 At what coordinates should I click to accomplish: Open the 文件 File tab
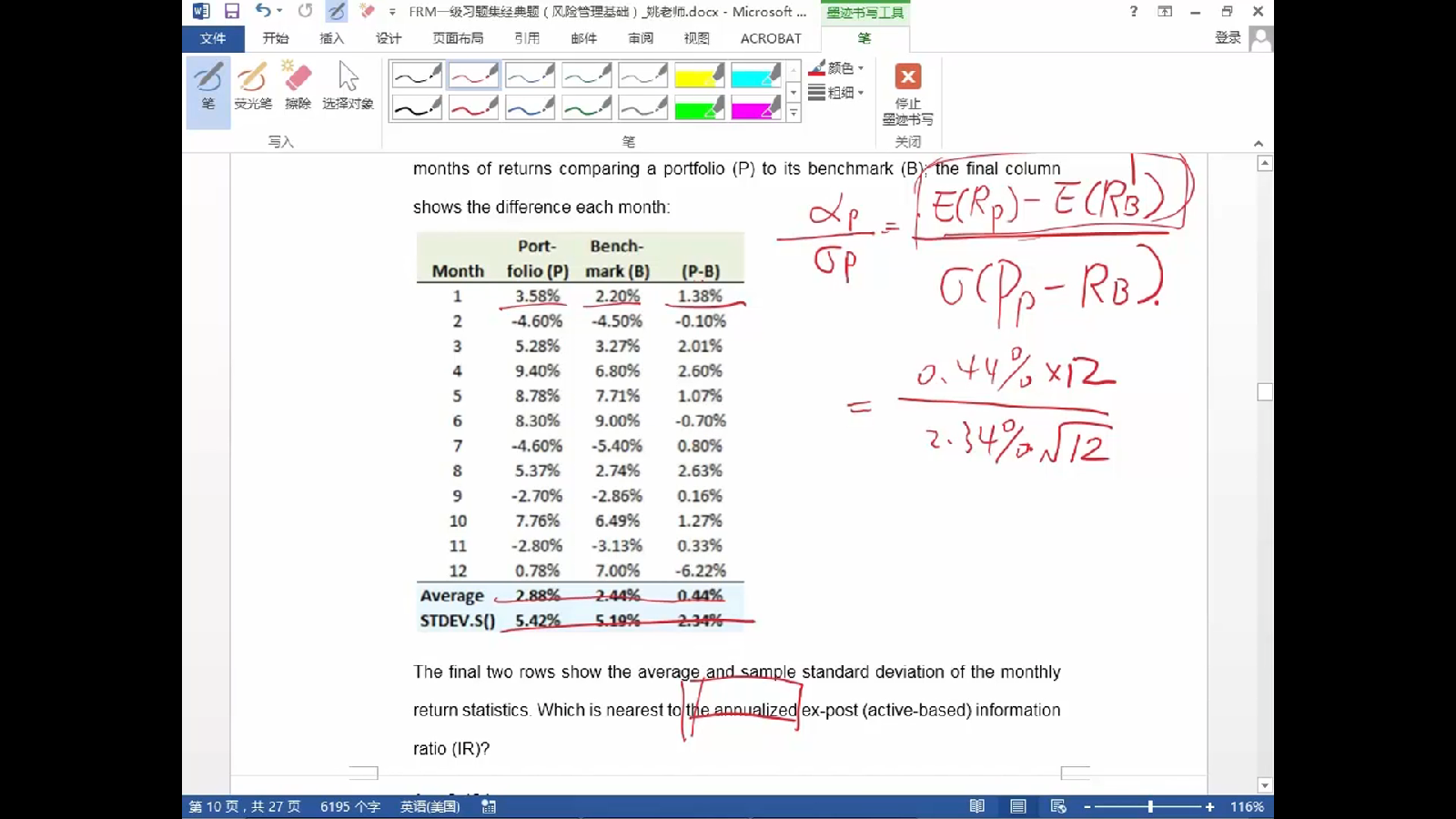point(213,38)
